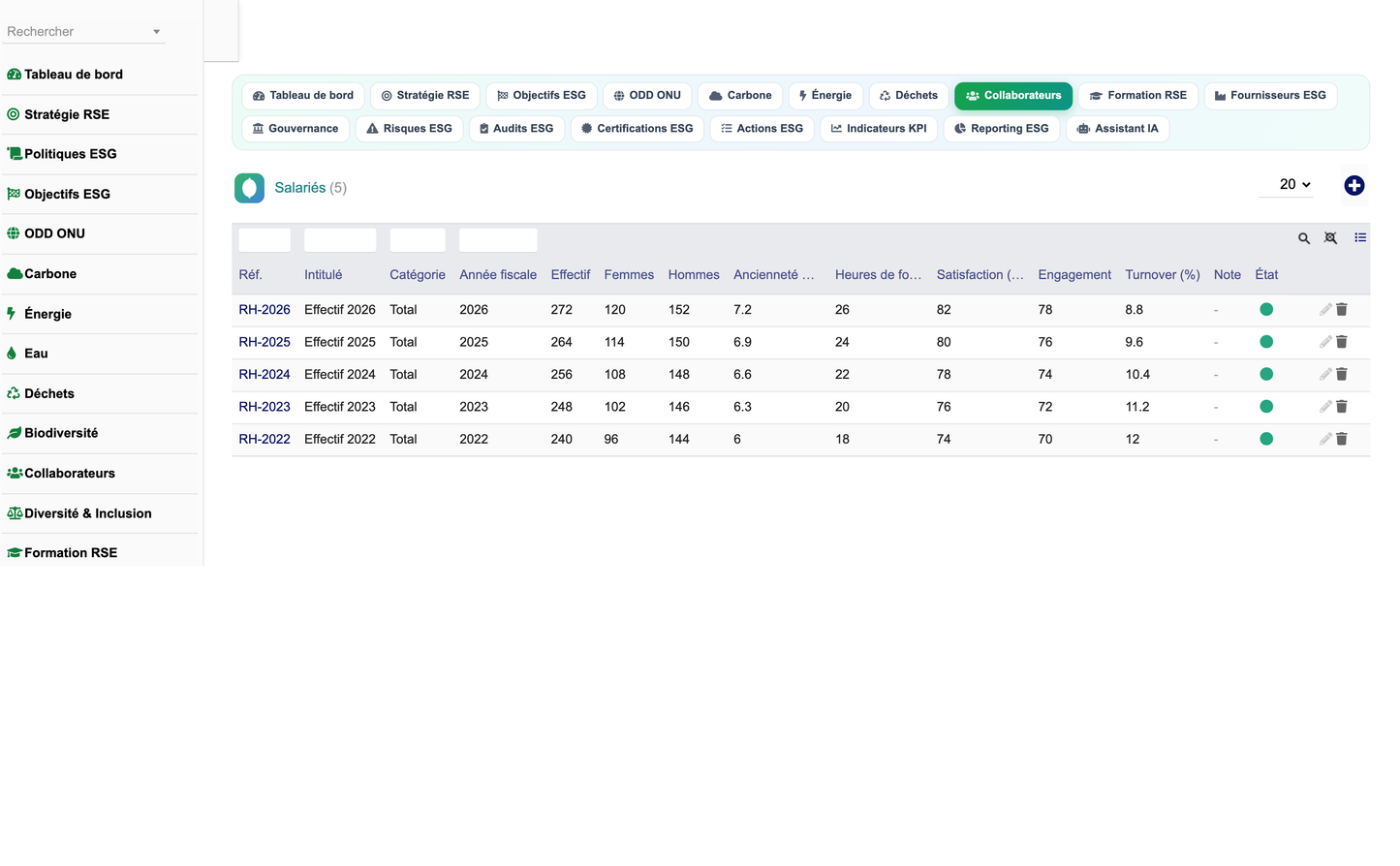
Task: Switch to the Stratégie RSE tab
Action: point(425,96)
